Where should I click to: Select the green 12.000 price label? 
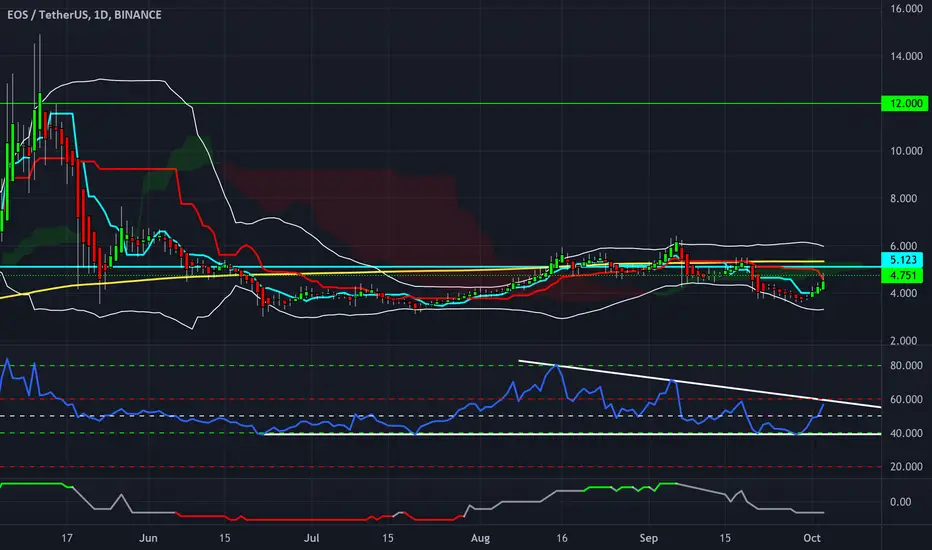[x=905, y=103]
